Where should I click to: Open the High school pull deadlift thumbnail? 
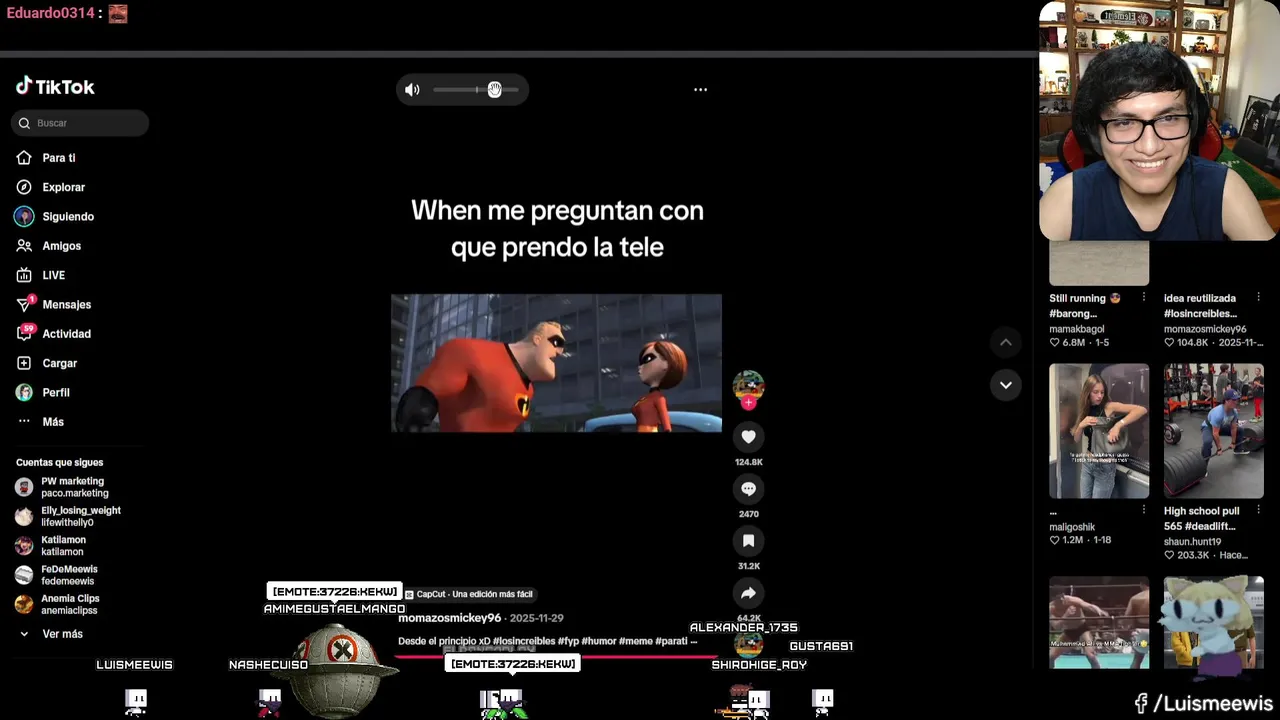[x=1214, y=431]
